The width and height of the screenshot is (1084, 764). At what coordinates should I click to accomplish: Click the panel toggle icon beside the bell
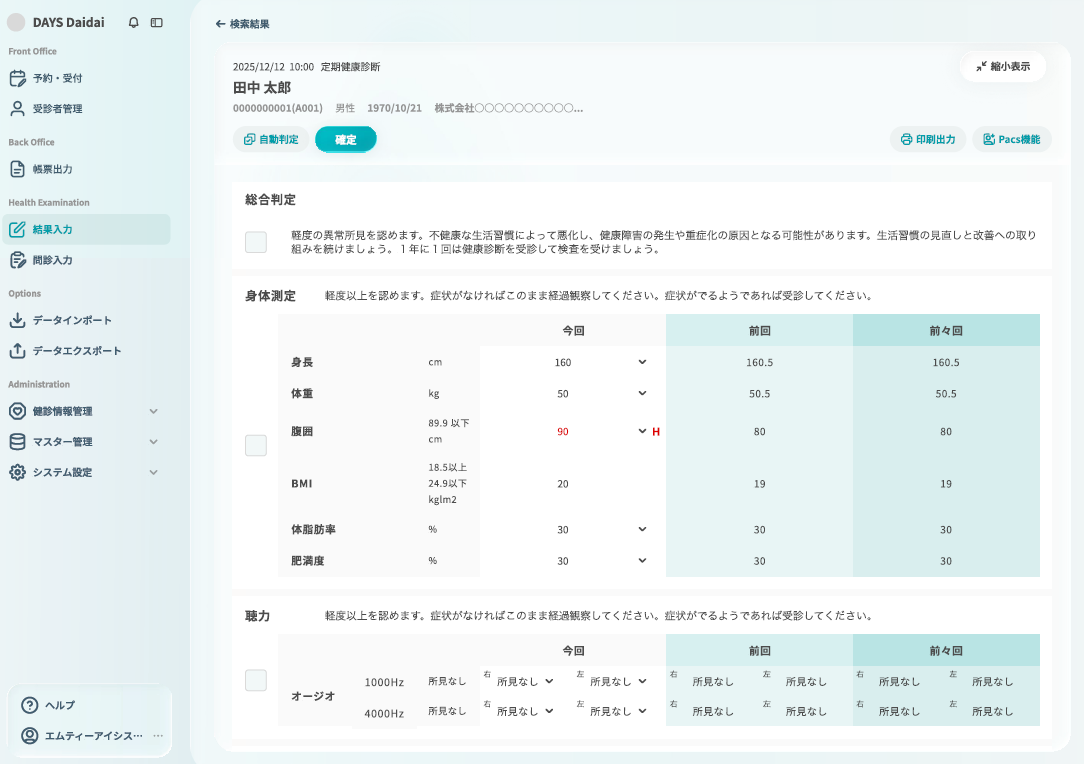point(157,22)
